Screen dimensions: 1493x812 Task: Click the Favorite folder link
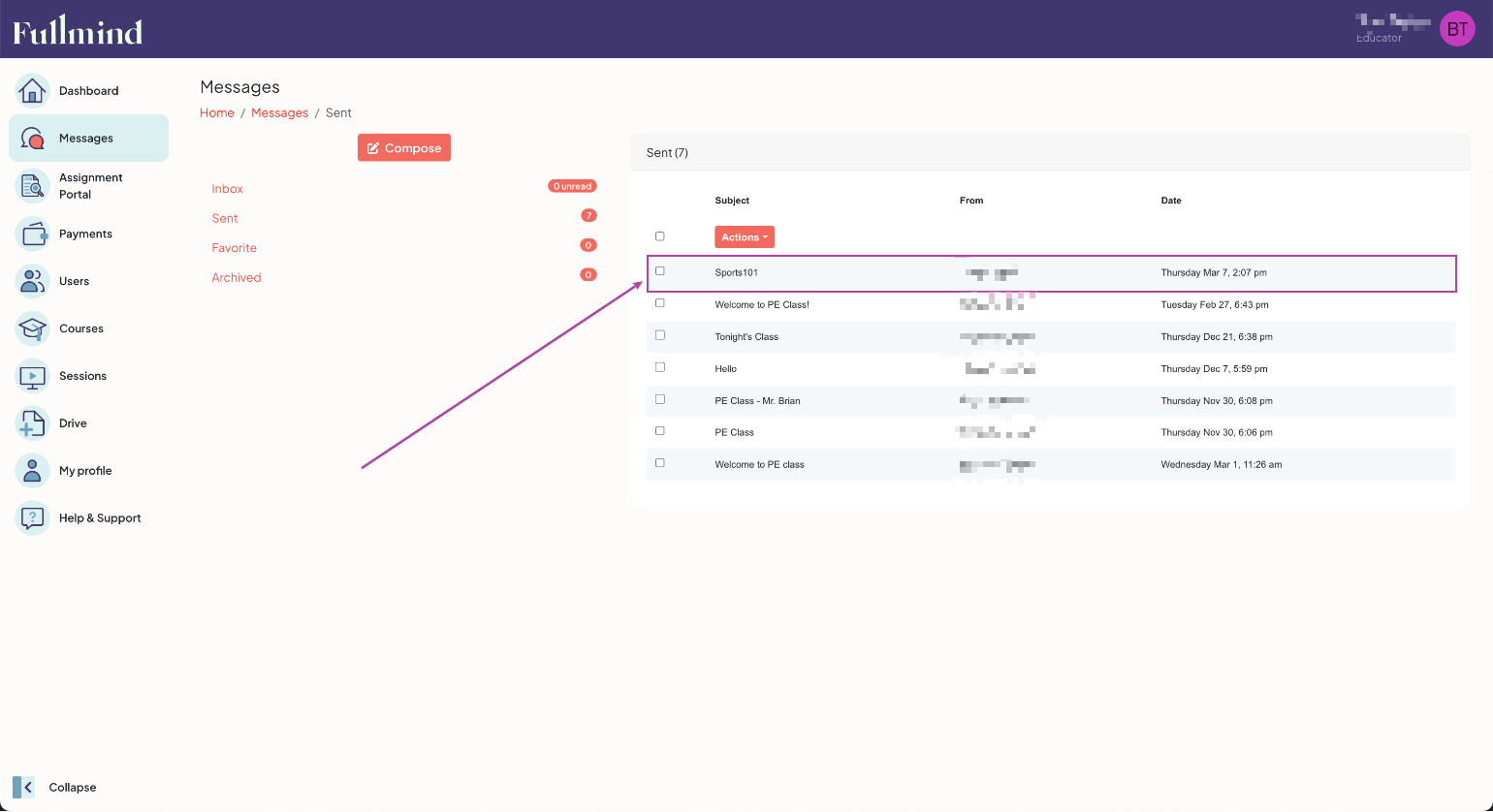(235, 248)
